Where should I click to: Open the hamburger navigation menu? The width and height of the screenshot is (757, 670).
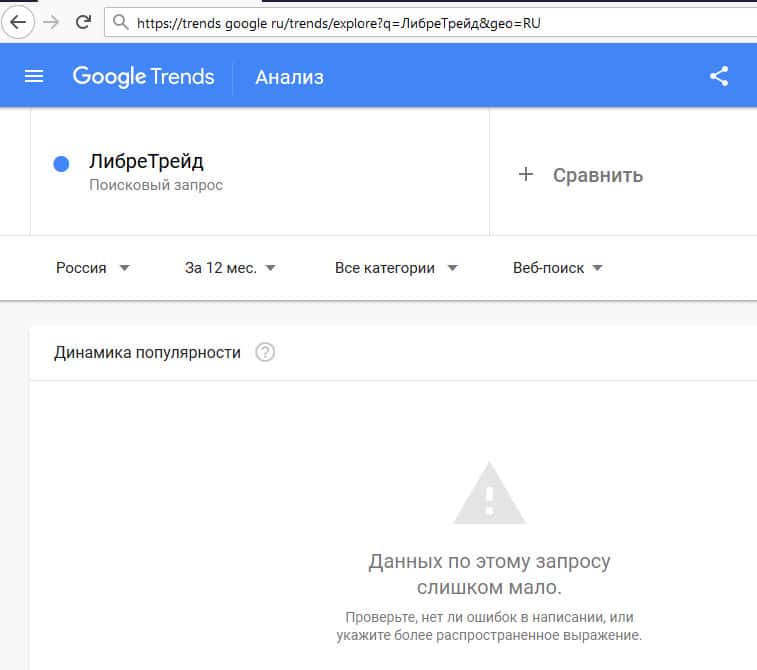coord(34,77)
